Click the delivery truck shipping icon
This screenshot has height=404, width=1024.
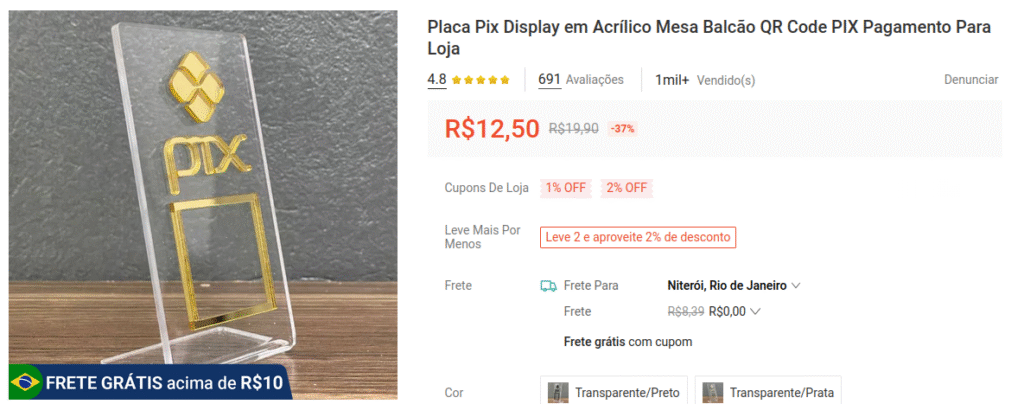(548, 286)
